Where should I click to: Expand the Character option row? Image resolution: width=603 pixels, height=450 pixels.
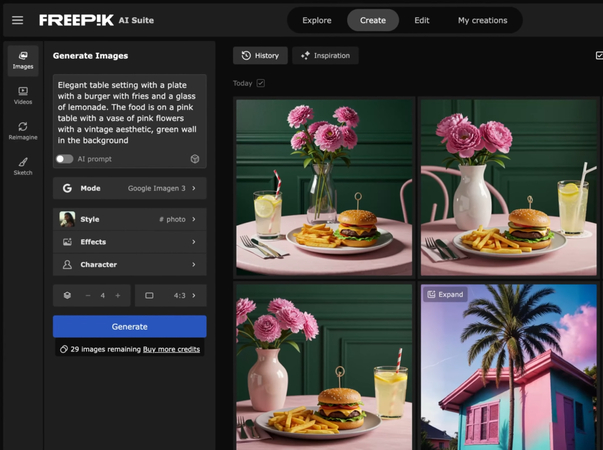pyautogui.click(x=130, y=264)
